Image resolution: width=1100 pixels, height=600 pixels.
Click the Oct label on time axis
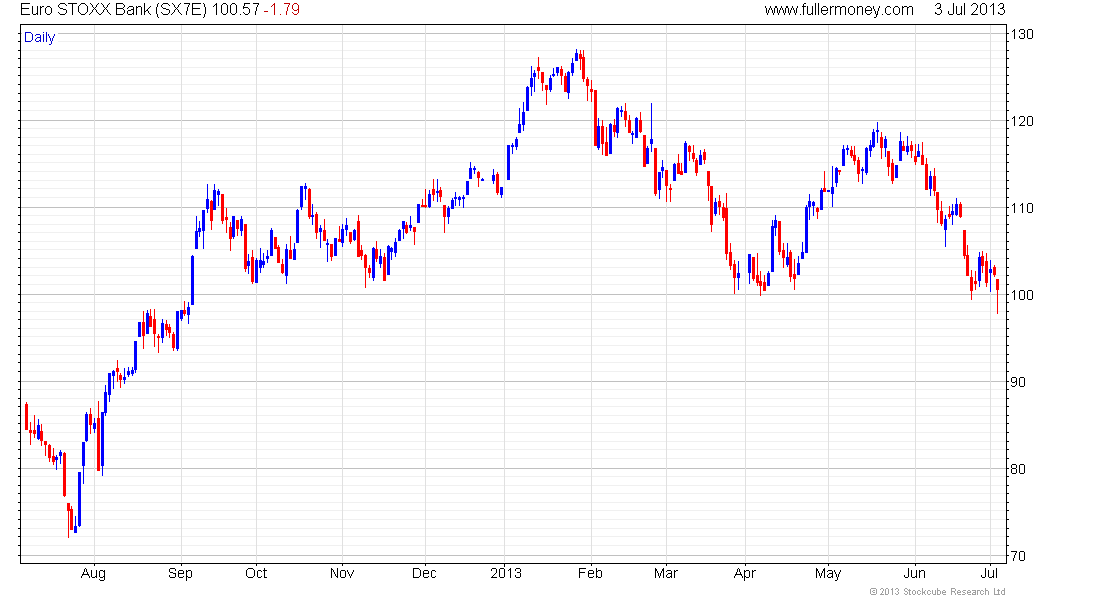click(256, 573)
